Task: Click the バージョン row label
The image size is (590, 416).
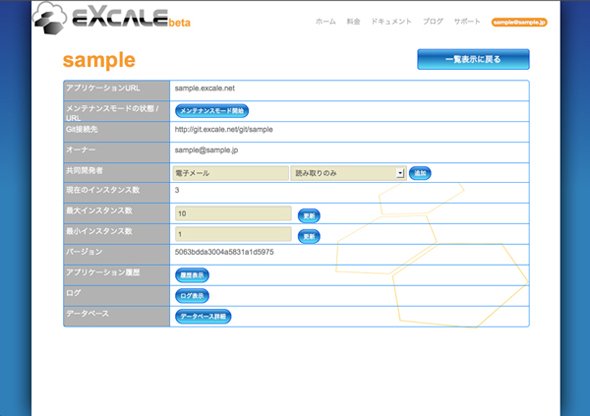Action: tap(84, 252)
